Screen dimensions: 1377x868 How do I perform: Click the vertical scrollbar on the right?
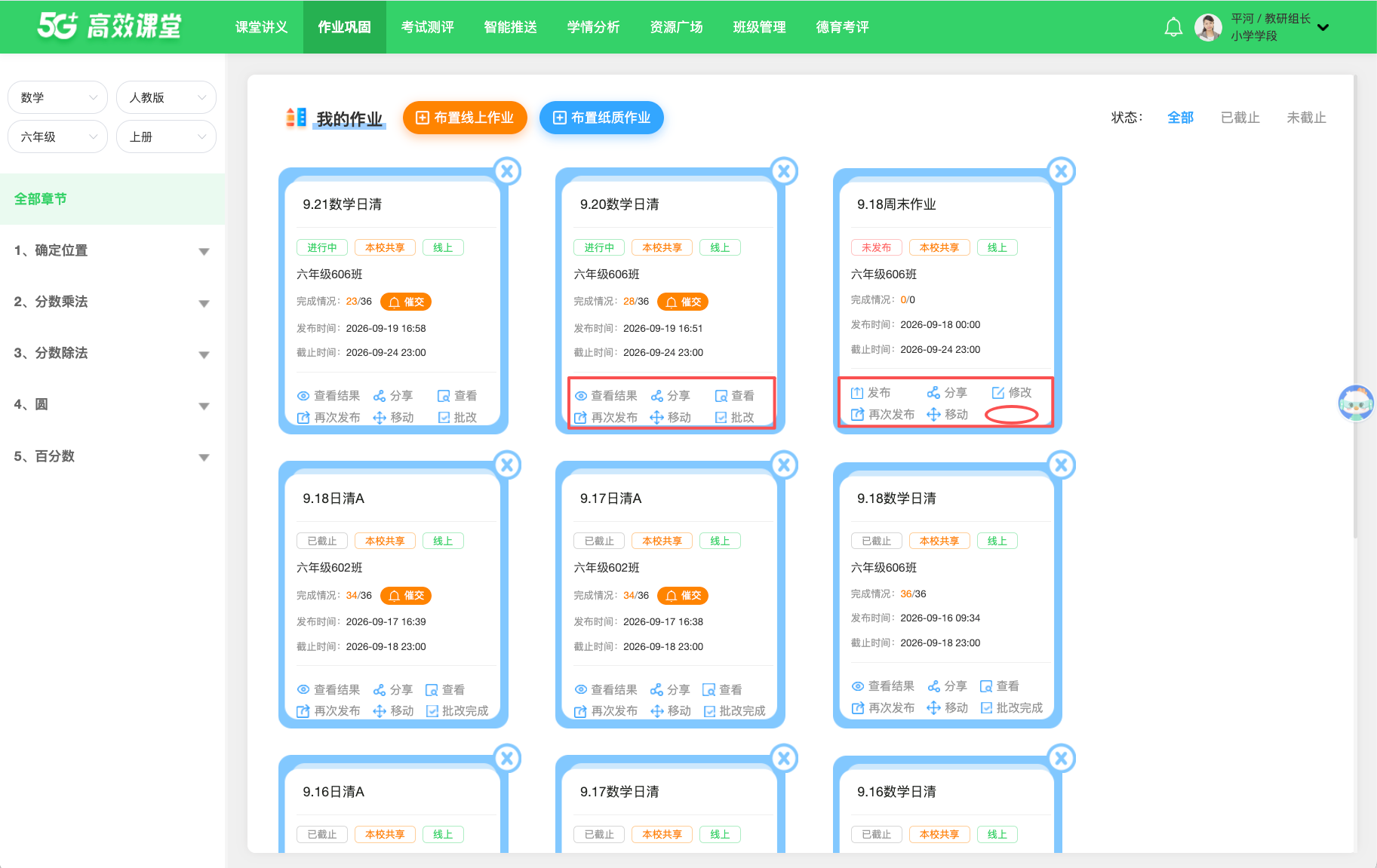(1355, 305)
